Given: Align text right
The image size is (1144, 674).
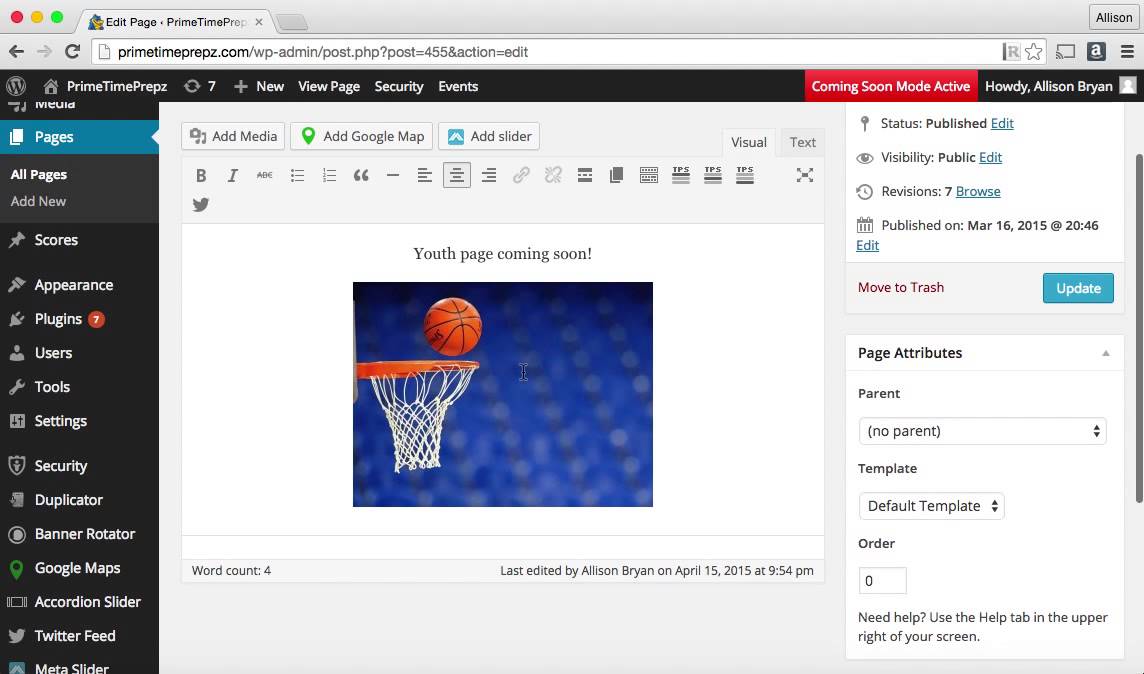Looking at the screenshot, I should (489, 175).
